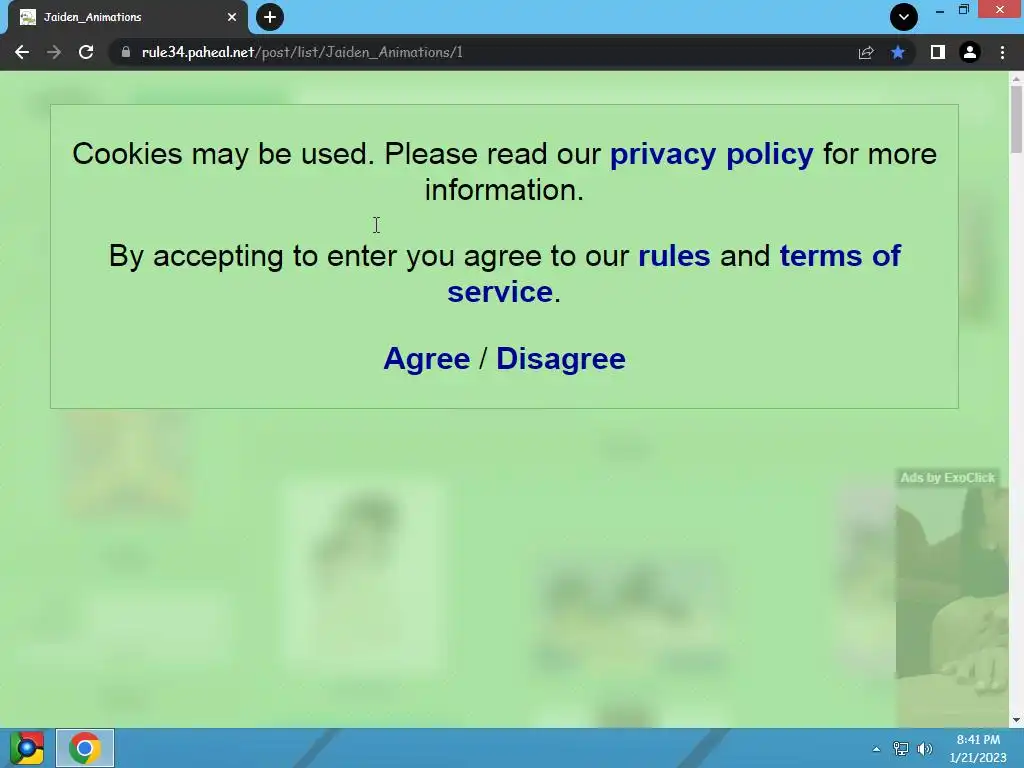Minimize the Chrome window

coord(940,10)
